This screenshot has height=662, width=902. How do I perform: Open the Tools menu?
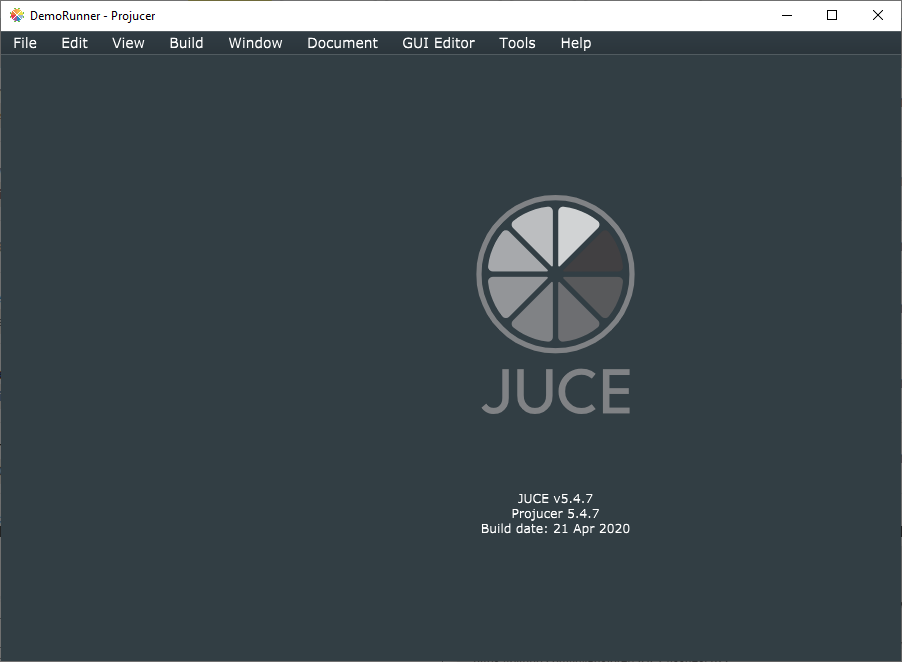point(517,43)
